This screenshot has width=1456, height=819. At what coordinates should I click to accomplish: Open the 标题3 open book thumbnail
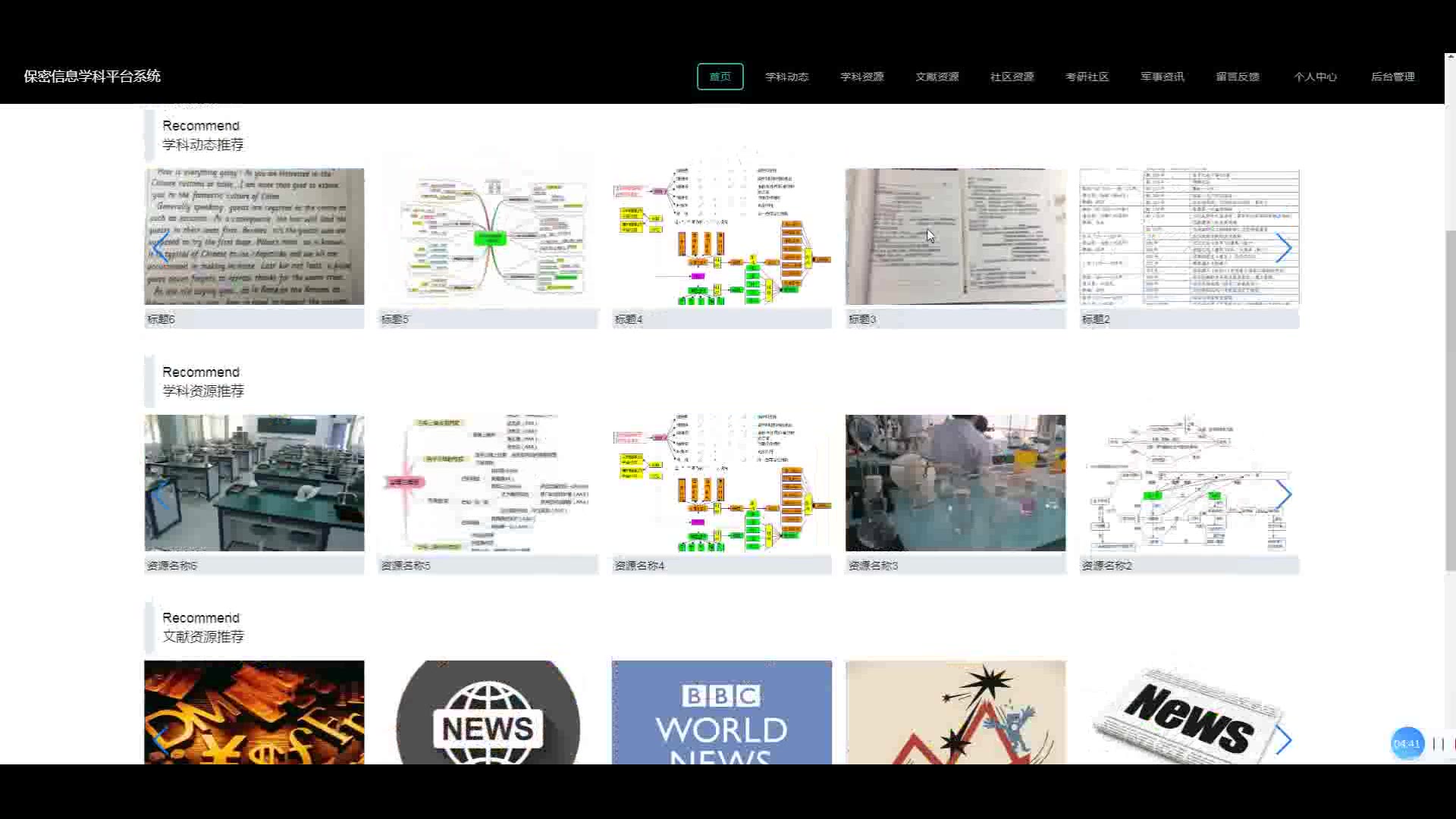click(x=955, y=237)
